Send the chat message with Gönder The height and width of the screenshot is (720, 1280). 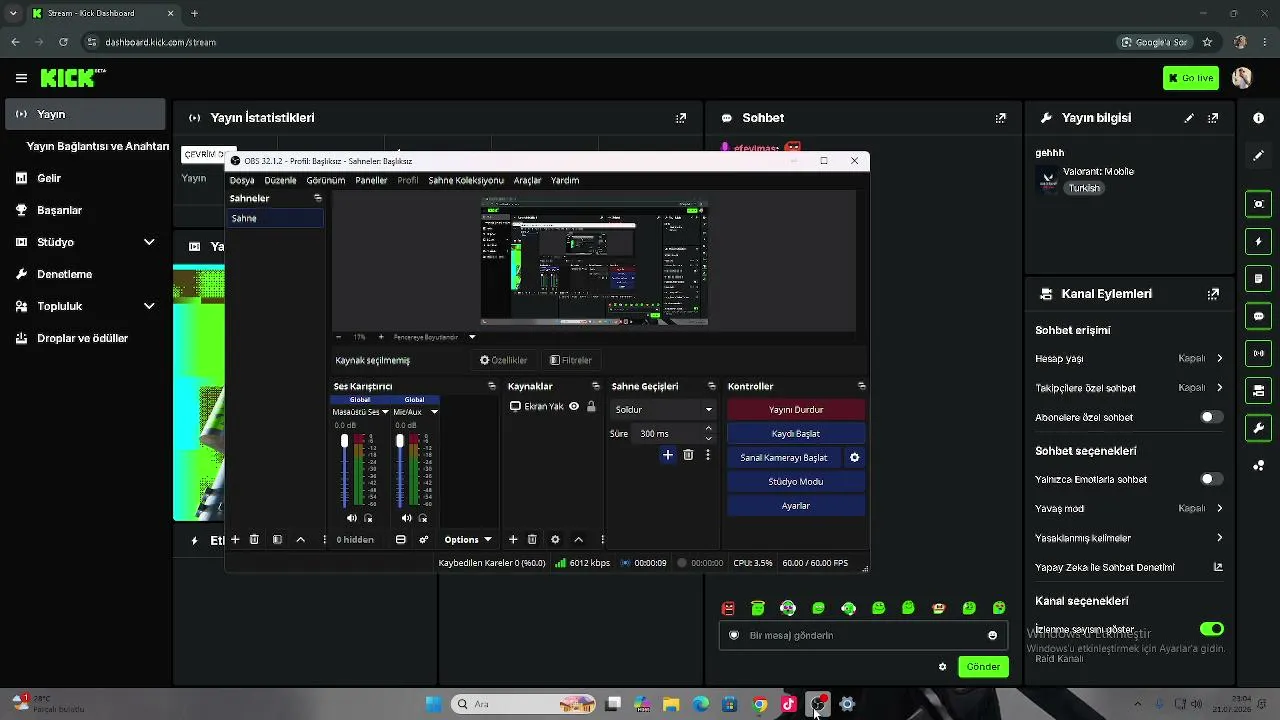[x=983, y=667]
